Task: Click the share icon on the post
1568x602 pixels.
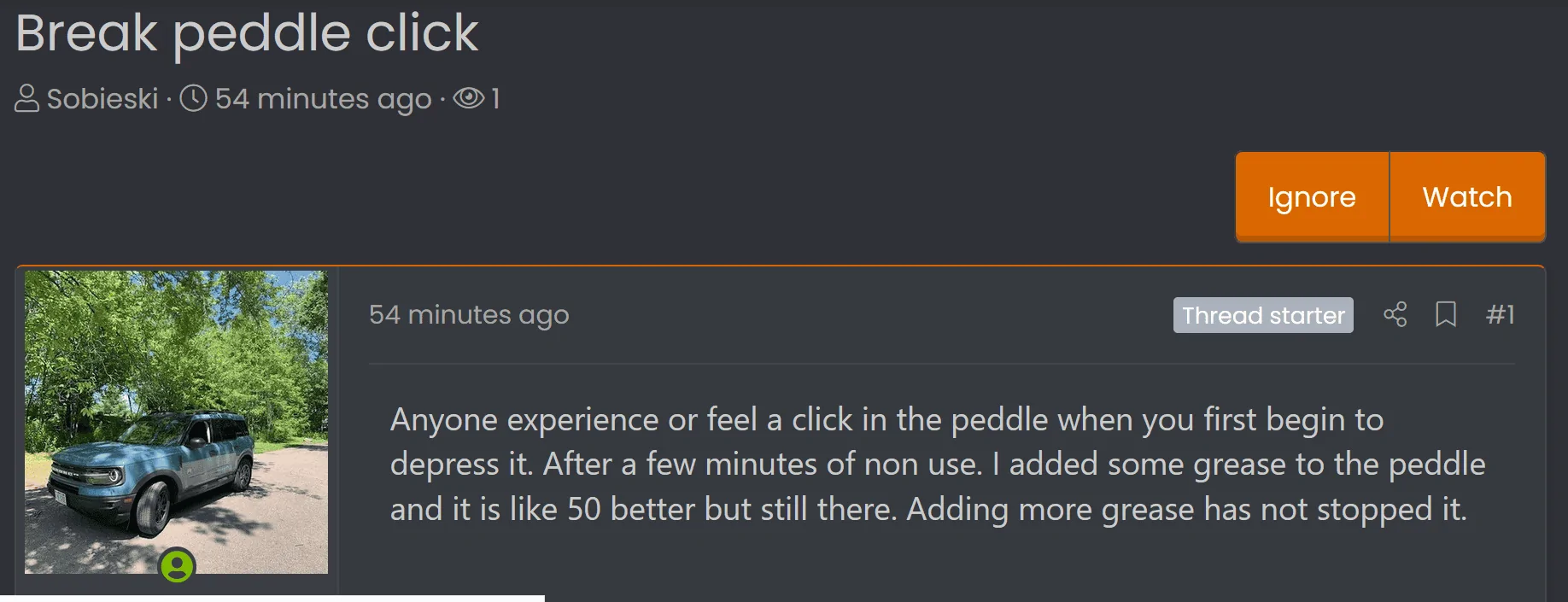Action: [x=1395, y=315]
